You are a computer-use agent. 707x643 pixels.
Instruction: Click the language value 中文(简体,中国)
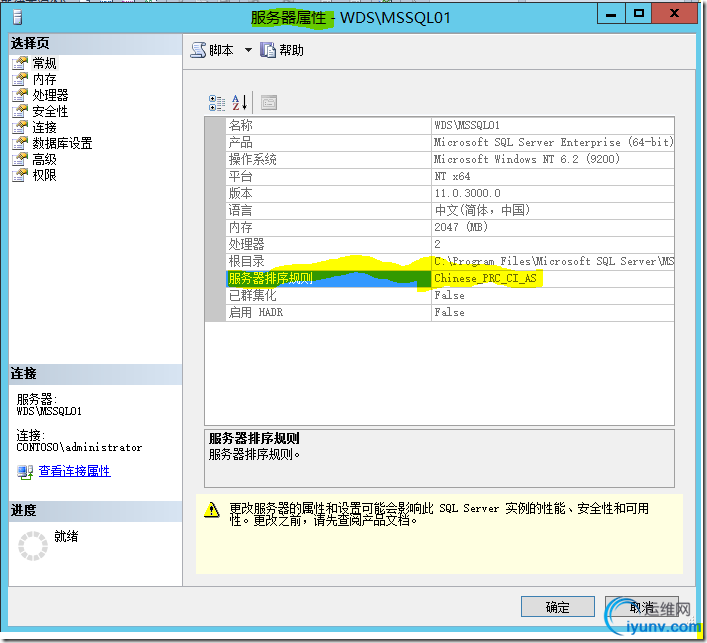(x=482, y=210)
